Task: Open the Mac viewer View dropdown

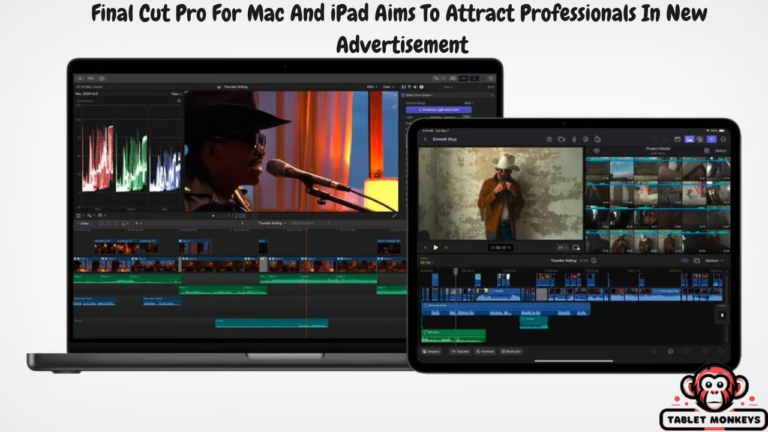Action: tap(387, 87)
